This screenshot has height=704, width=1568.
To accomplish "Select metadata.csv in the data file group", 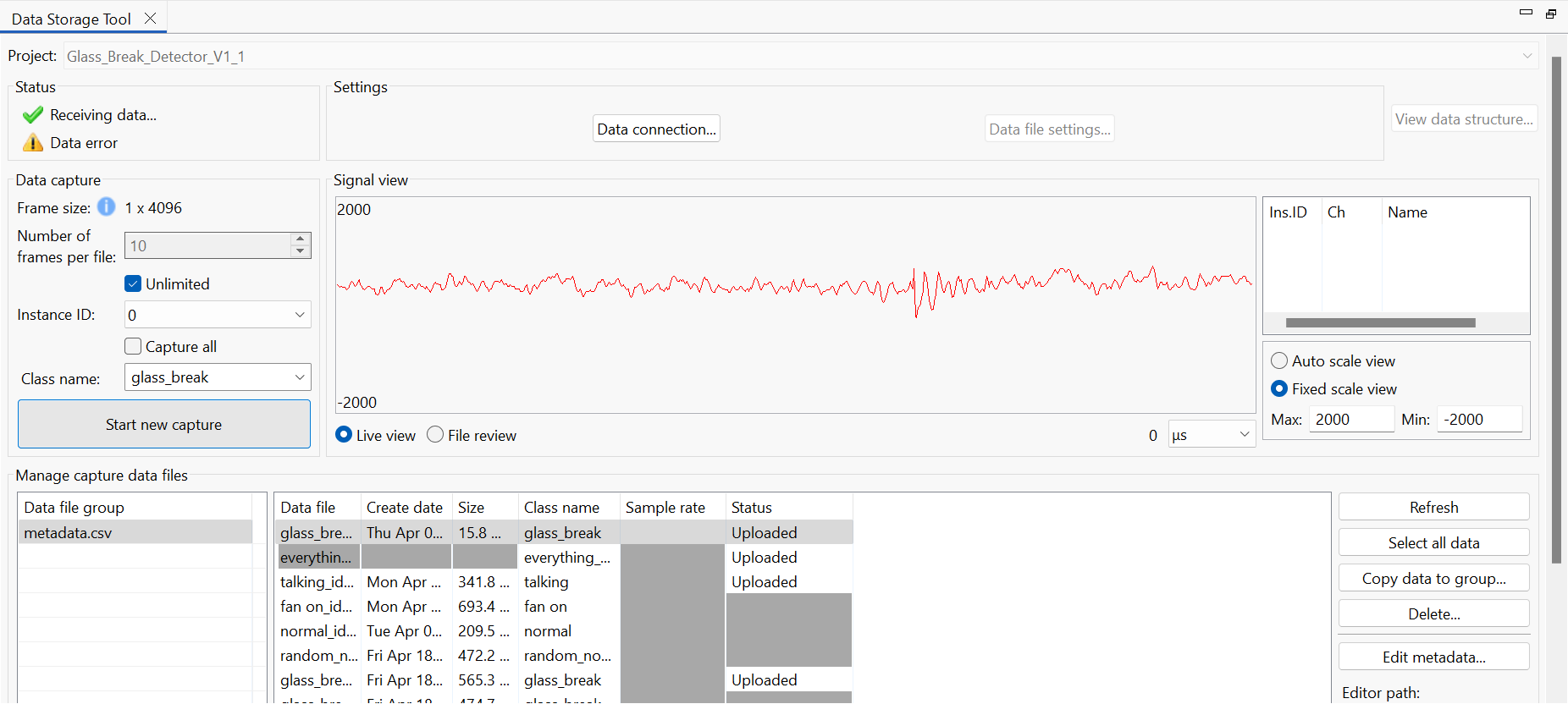I will pyautogui.click(x=68, y=533).
